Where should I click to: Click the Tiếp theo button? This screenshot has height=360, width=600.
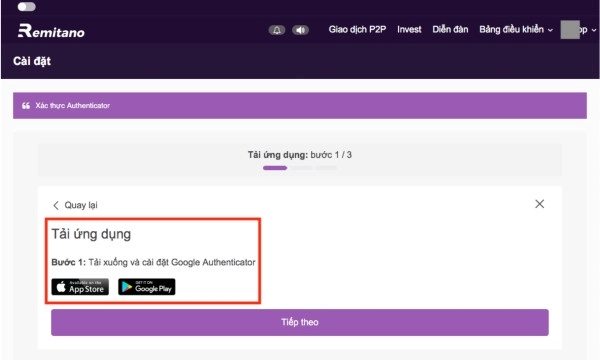pos(300,323)
